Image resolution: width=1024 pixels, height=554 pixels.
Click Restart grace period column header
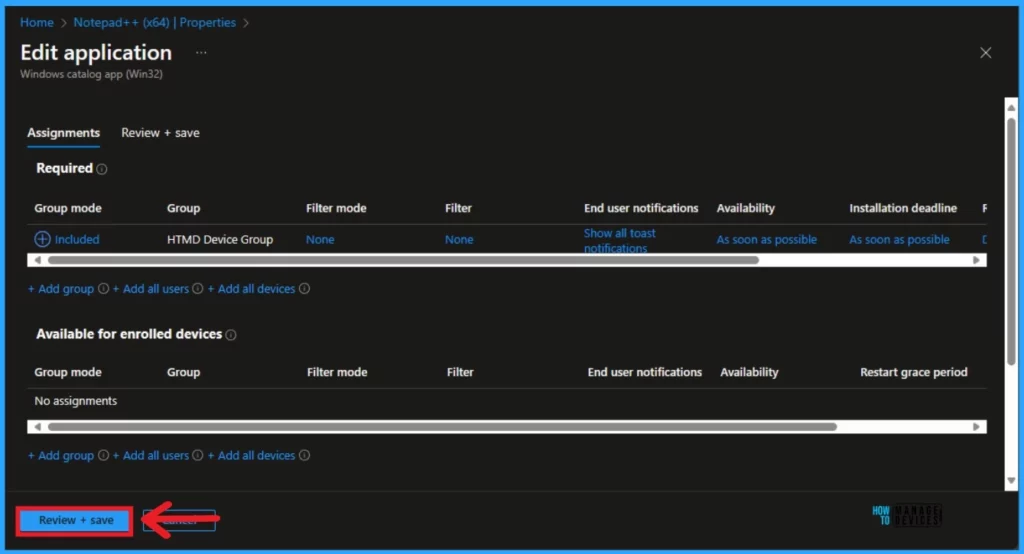[x=914, y=372]
